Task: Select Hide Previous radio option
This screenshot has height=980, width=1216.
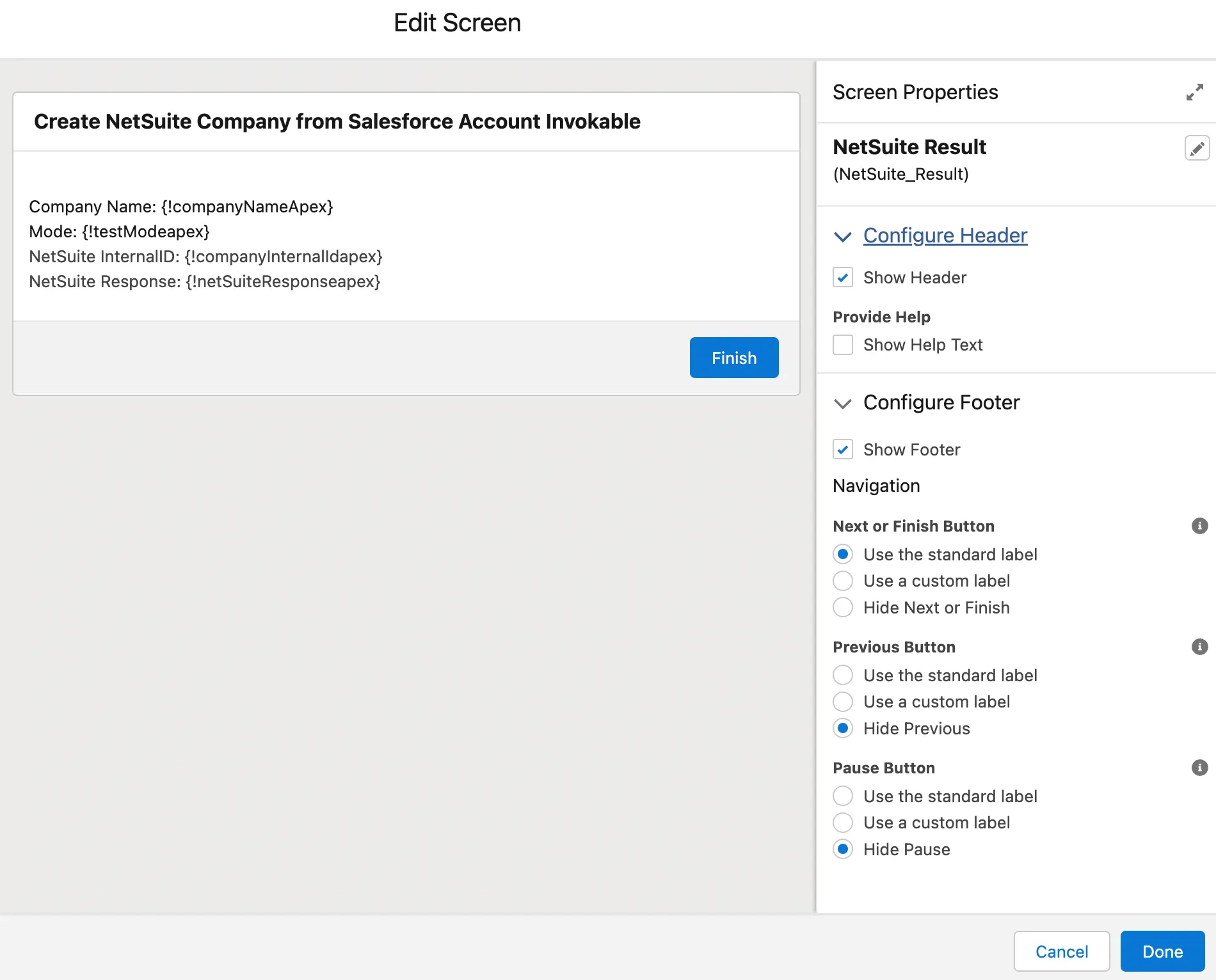Action: [x=843, y=728]
